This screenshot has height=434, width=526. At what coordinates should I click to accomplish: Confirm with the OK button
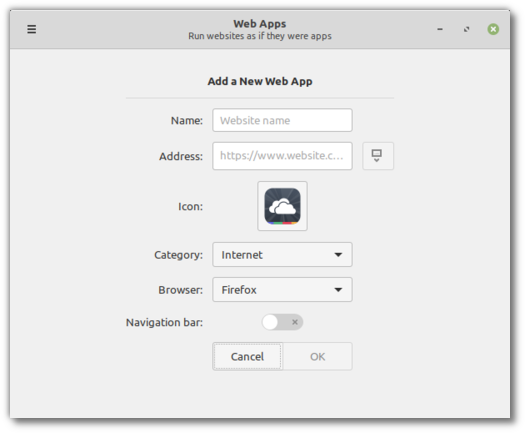tap(317, 356)
